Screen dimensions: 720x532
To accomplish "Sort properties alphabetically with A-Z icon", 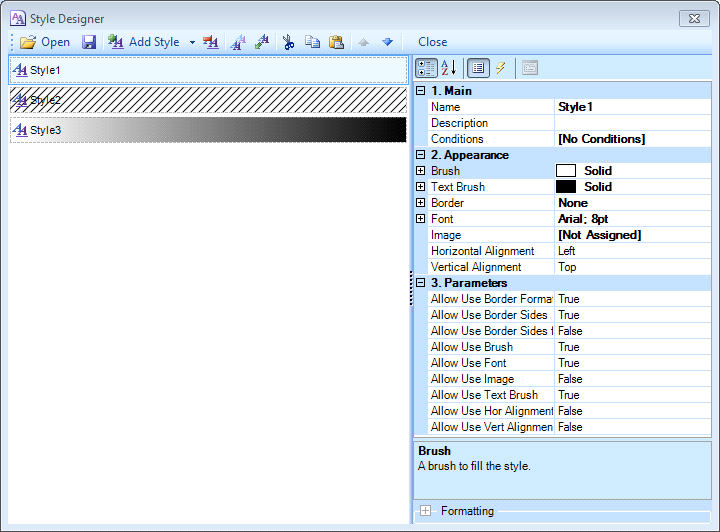I will (448, 68).
